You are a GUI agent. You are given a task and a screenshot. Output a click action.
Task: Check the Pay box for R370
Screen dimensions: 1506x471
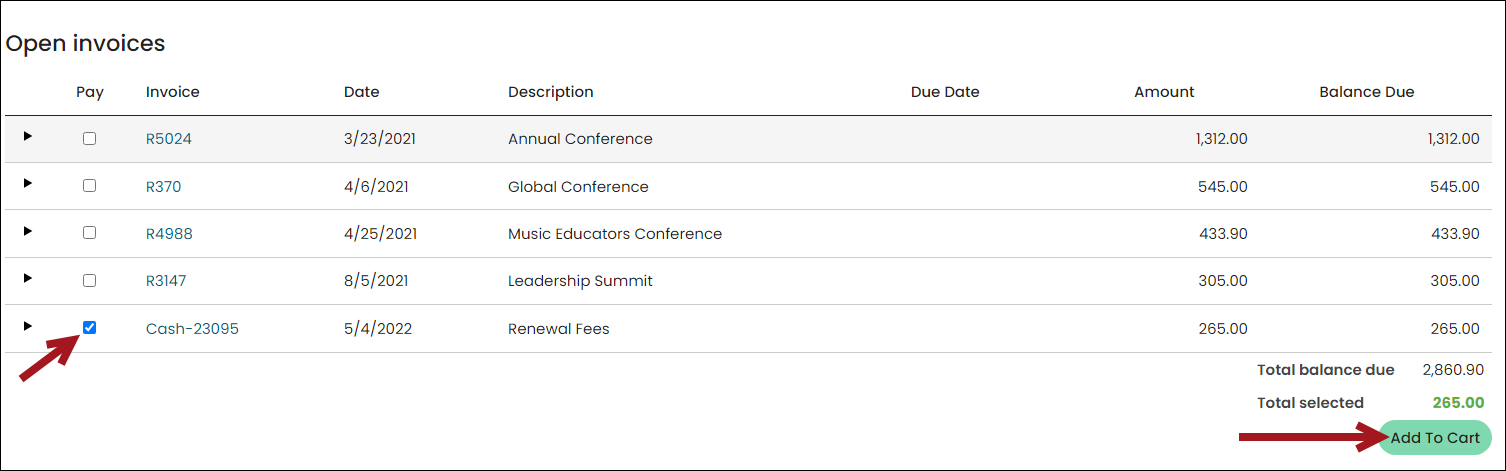pyautogui.click(x=90, y=186)
